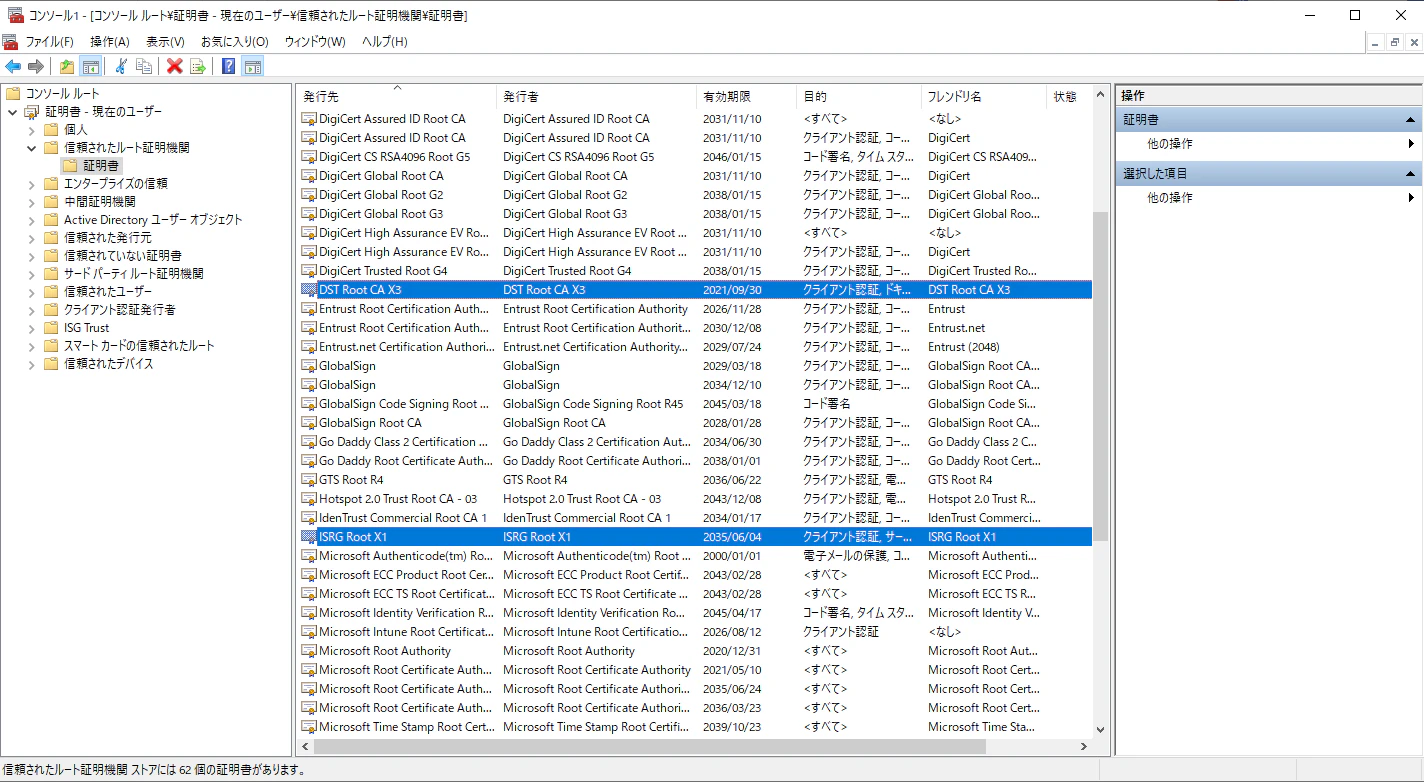Image resolution: width=1424 pixels, height=782 pixels.
Task: Click the list's horizontal scrollbar right arrow
Action: tap(1084, 747)
